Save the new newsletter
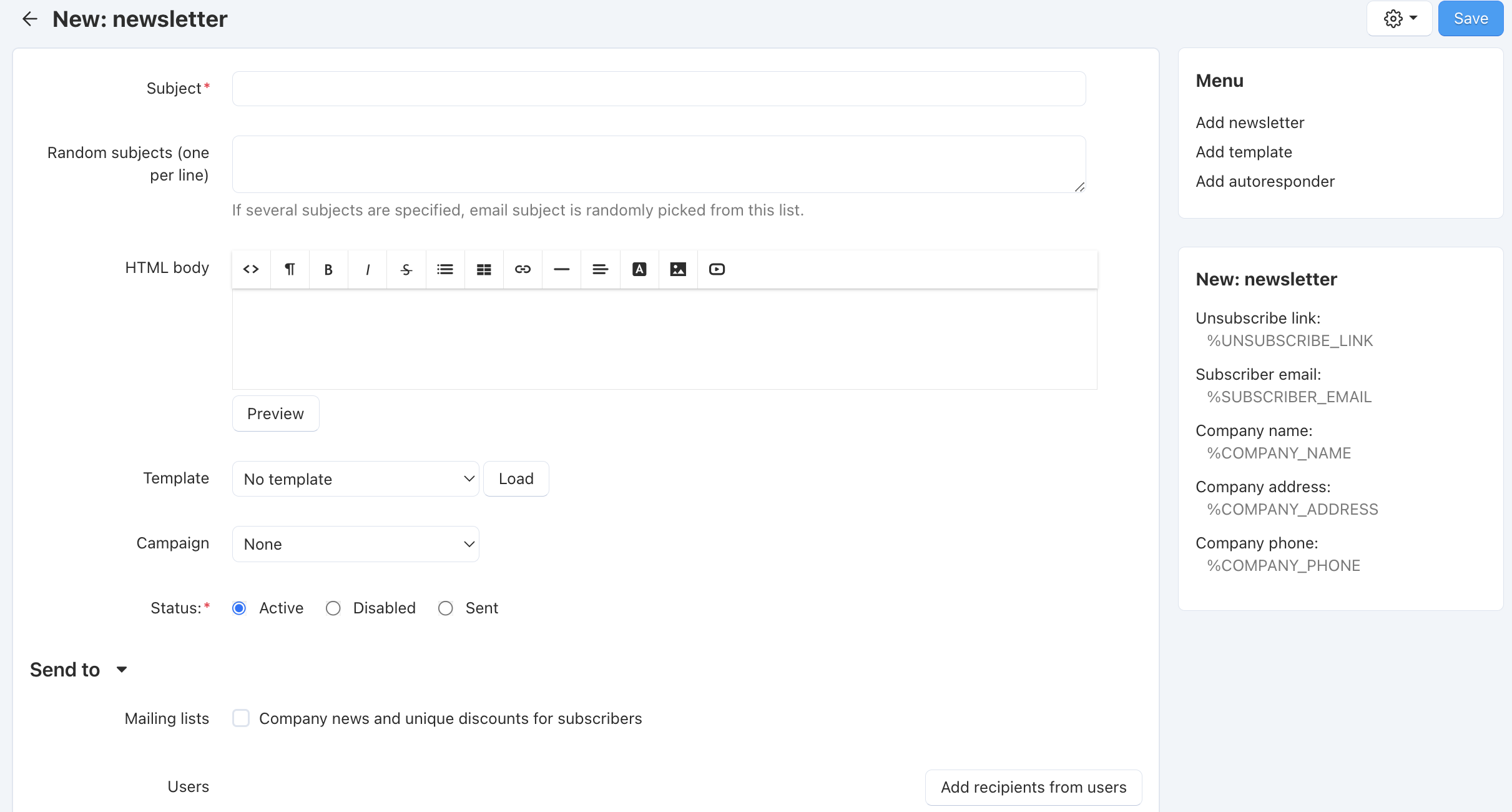The width and height of the screenshot is (1512, 812). point(1471,19)
